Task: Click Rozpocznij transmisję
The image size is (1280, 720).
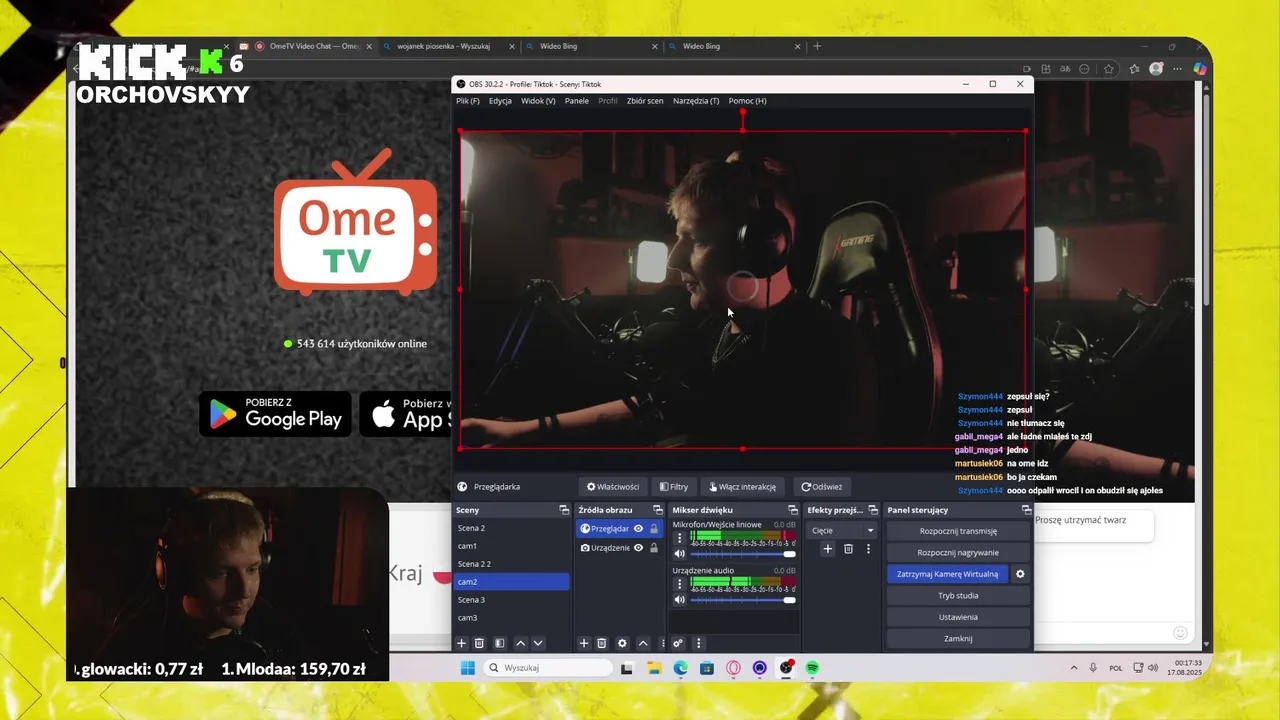Action: (958, 531)
